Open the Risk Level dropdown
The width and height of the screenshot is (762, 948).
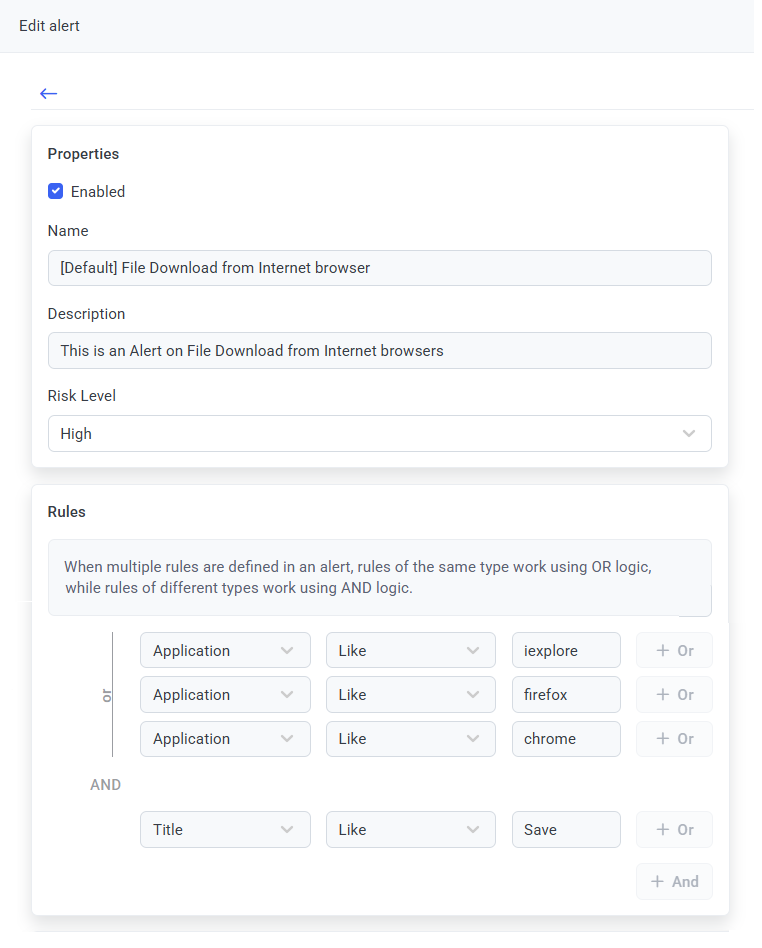[x=379, y=434]
